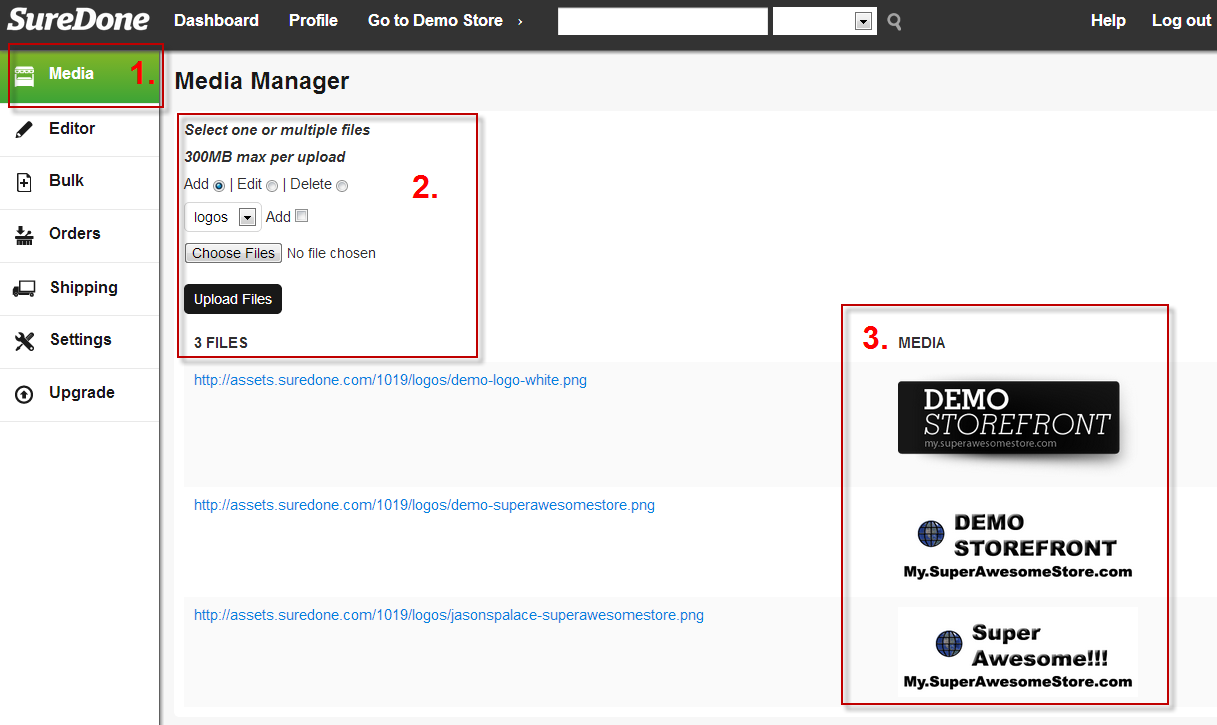Open the jasonspalace-superawesomestore.png link
The image size is (1217, 725).
[449, 615]
